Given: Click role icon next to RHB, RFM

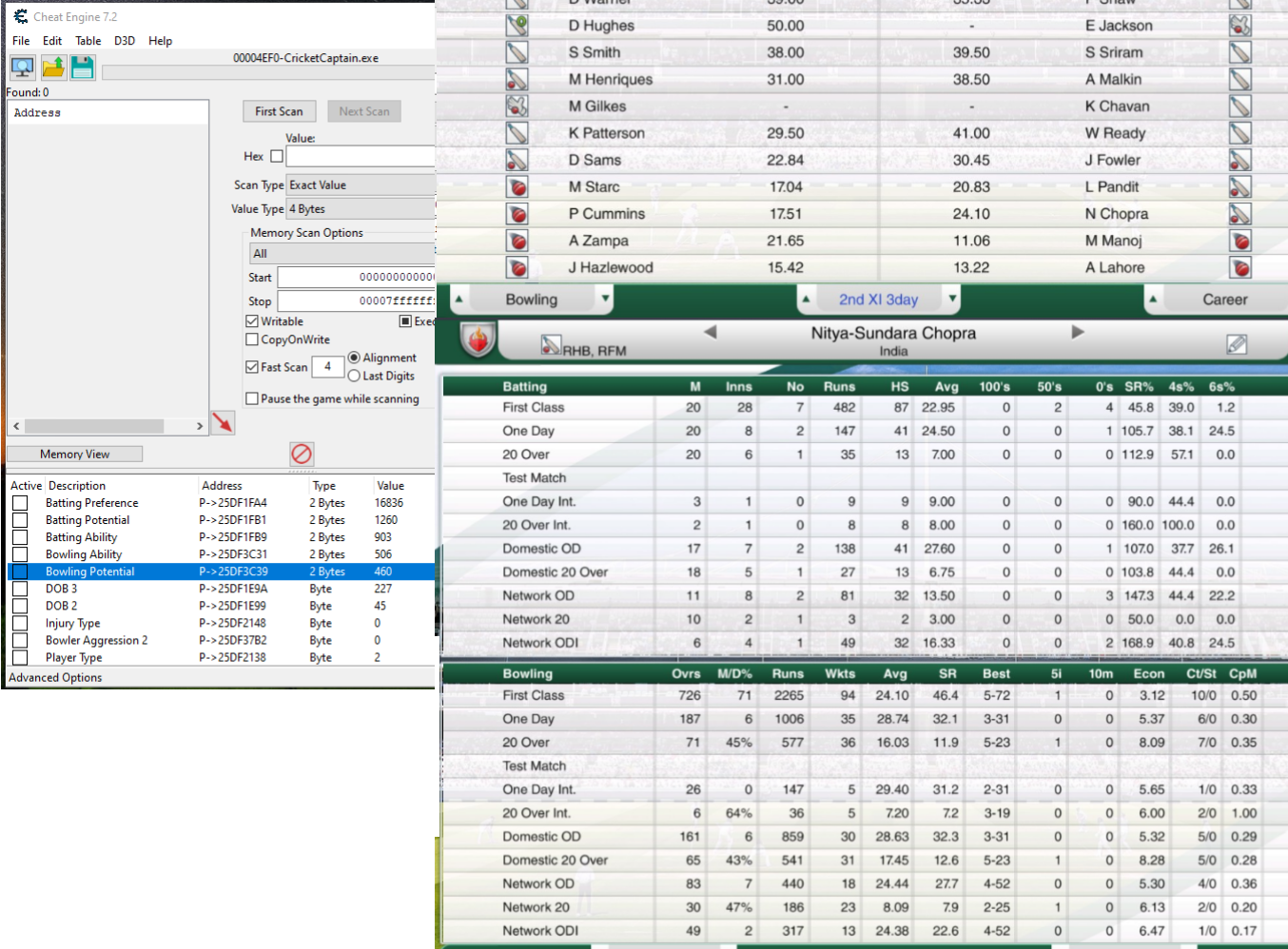Looking at the screenshot, I should [x=551, y=346].
